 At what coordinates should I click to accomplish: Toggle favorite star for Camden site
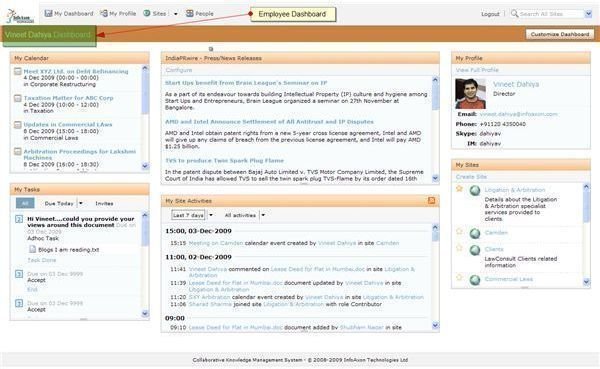tap(459, 231)
